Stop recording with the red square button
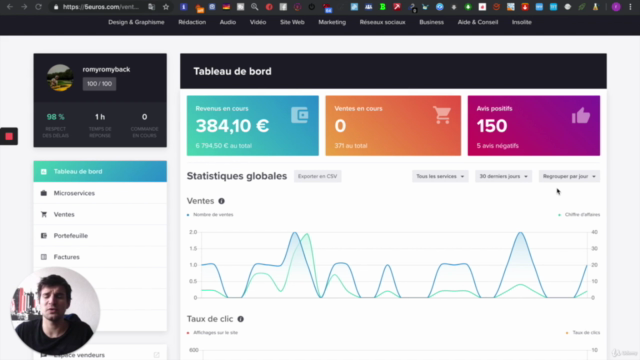Viewport: 640px width, 360px height. click(x=9, y=136)
